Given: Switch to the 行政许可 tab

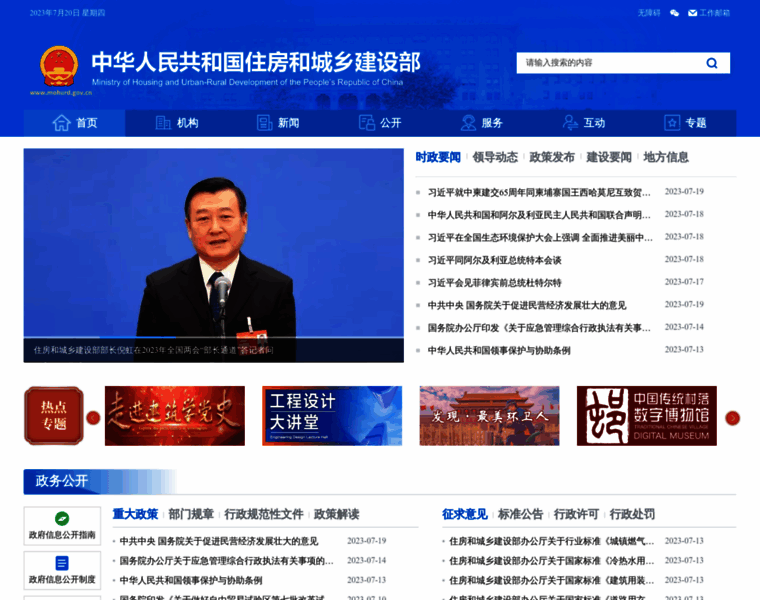Looking at the screenshot, I should pos(576,514).
